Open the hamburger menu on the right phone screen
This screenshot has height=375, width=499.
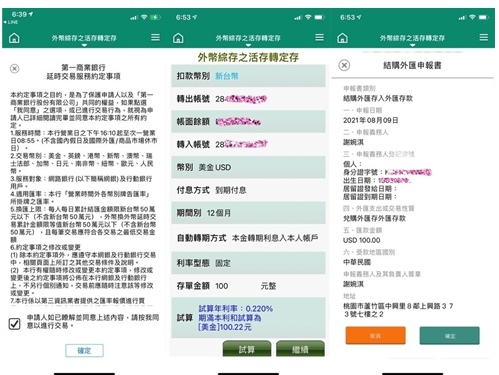pos(484,37)
